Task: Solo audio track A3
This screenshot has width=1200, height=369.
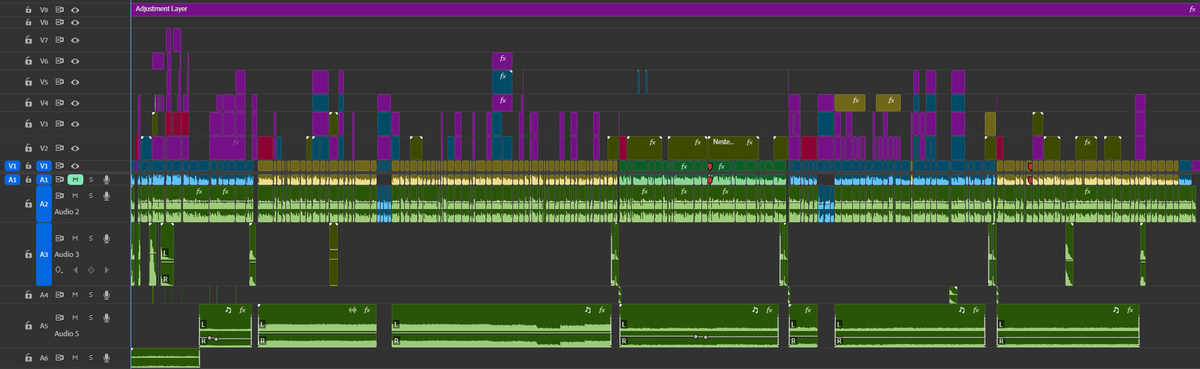Action: pos(90,238)
